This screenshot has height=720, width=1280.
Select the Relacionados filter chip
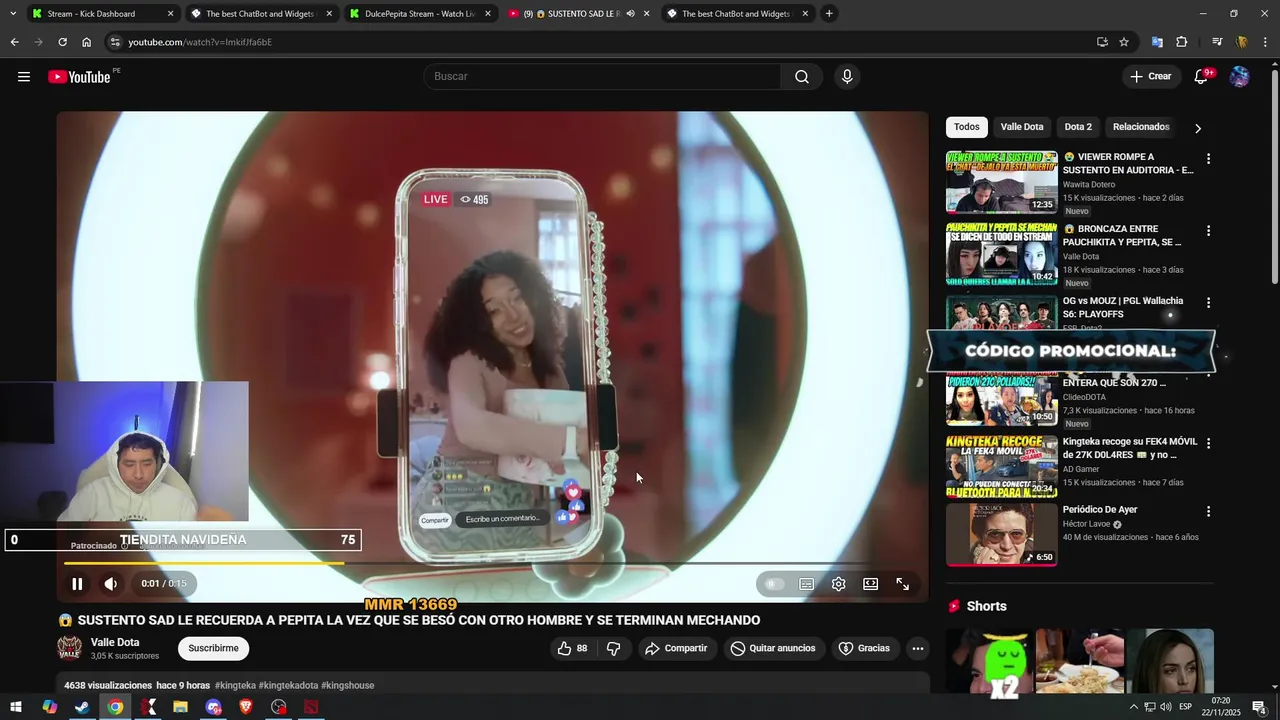tap(1141, 127)
